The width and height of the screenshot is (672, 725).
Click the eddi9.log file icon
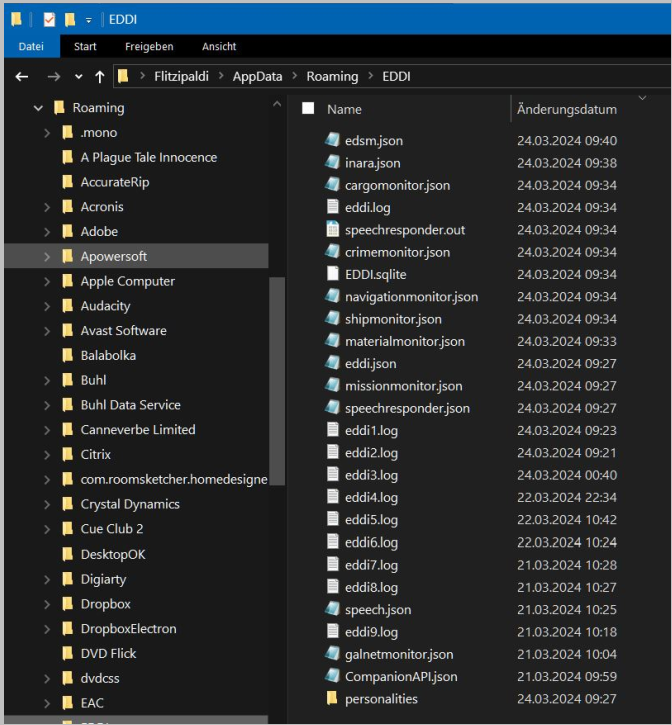333,631
